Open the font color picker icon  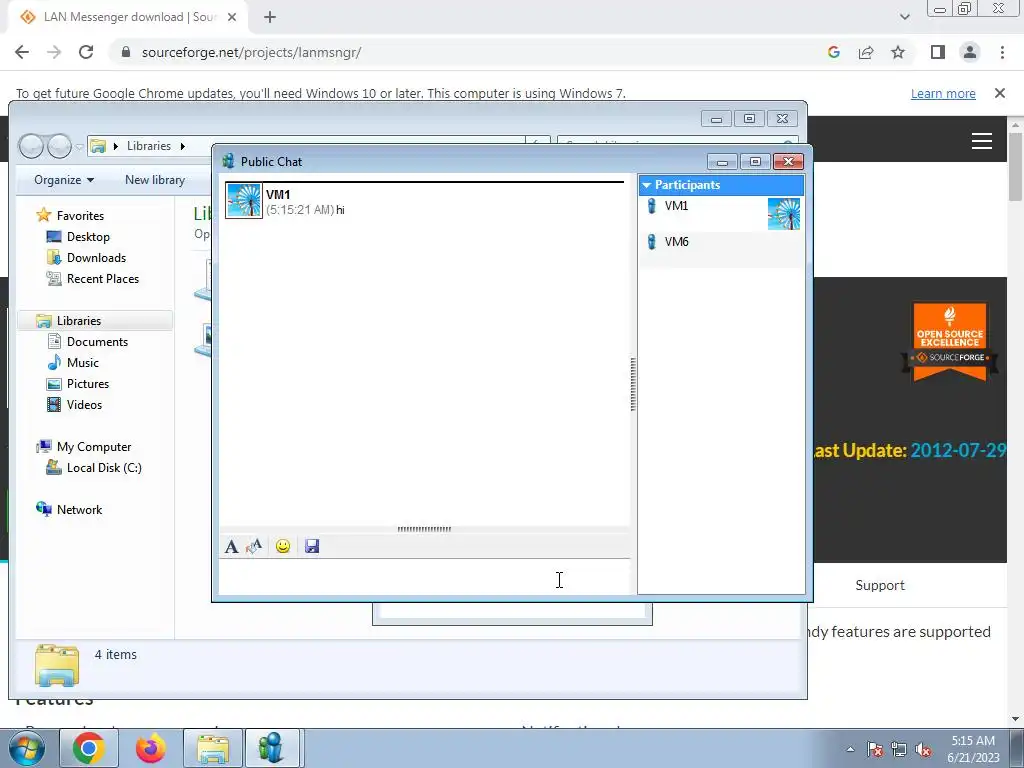click(x=254, y=547)
